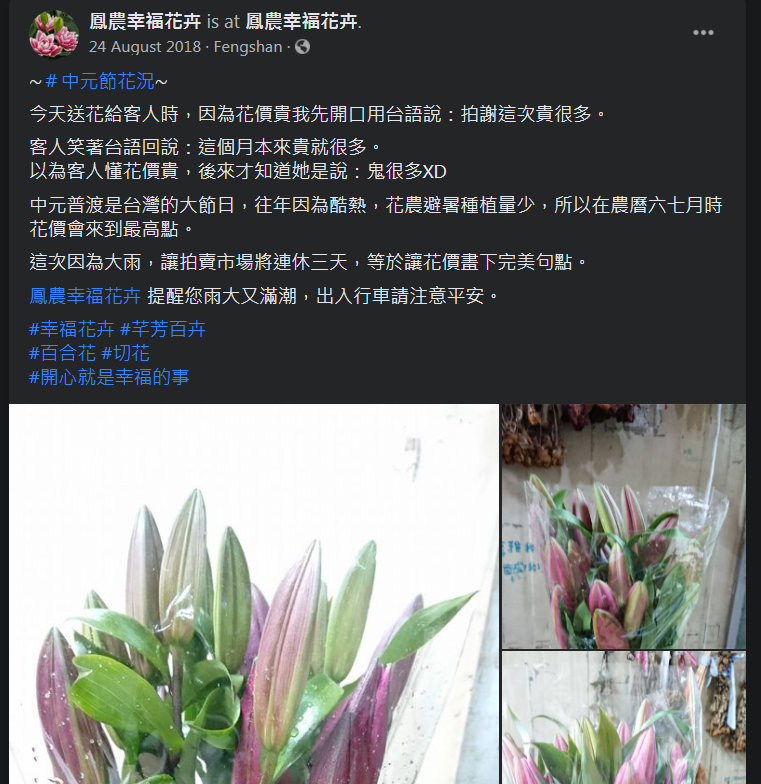Image resolution: width=761 pixels, height=784 pixels.
Task: Click the post date 24 August 2018
Action: point(145,47)
